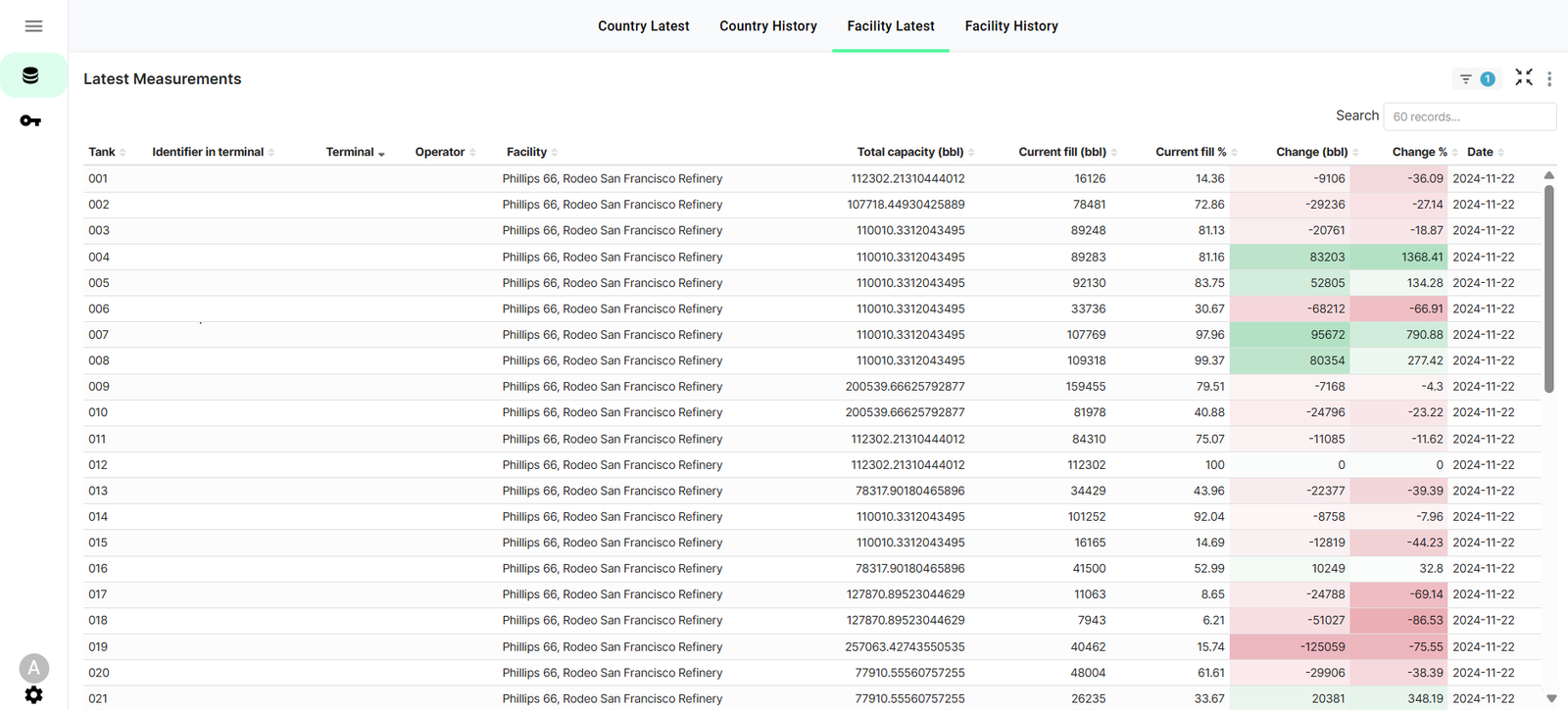The height and width of the screenshot is (710, 1568).
Task: Click the 790.88 change percent cell
Action: click(1399, 335)
